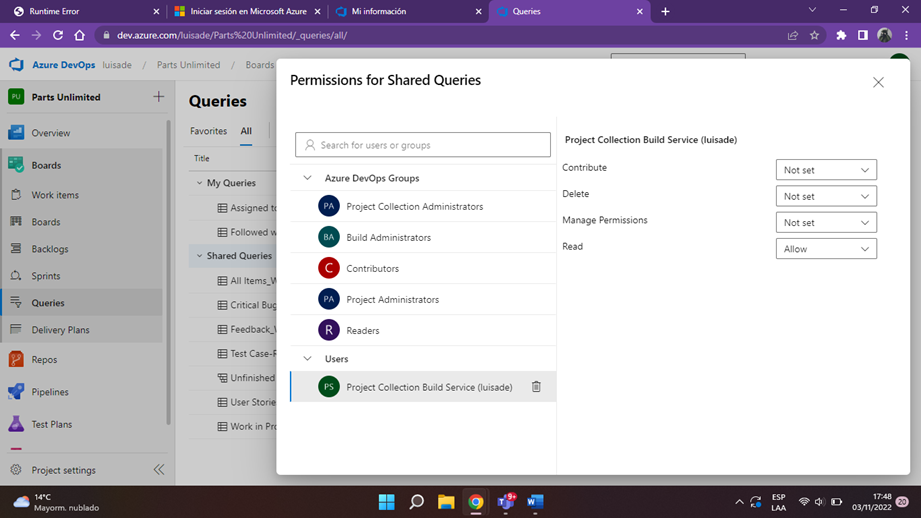Open Pipelines in sidebar

click(x=50, y=392)
